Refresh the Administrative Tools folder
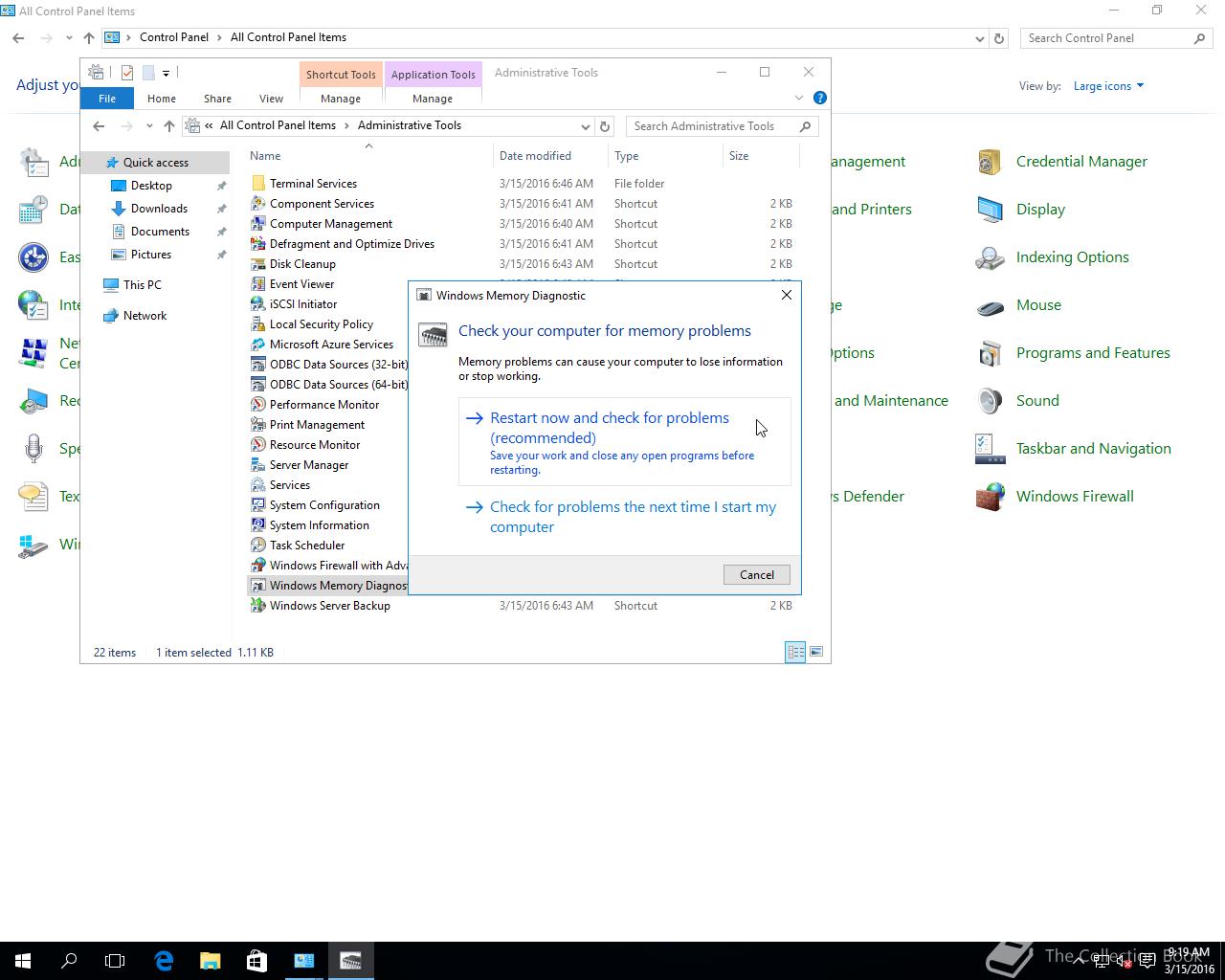Image resolution: width=1225 pixels, height=980 pixels. coord(605,126)
